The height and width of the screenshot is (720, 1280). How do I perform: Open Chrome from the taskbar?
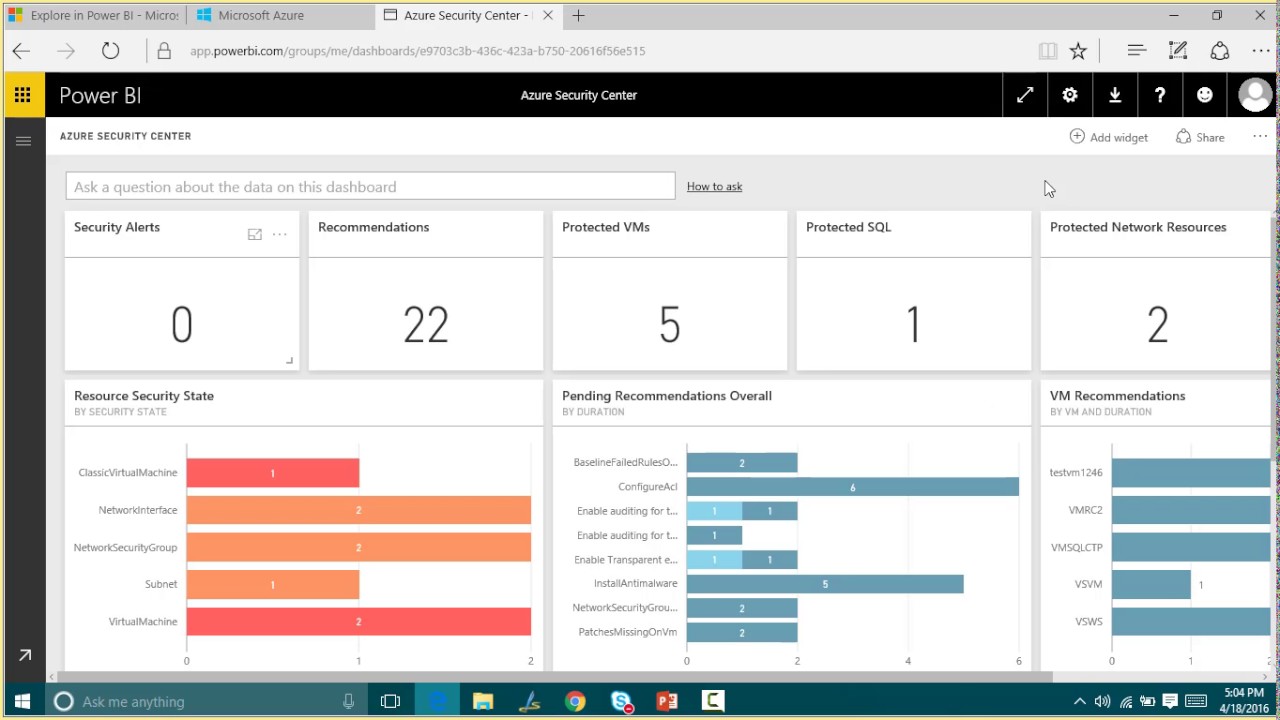(575, 701)
